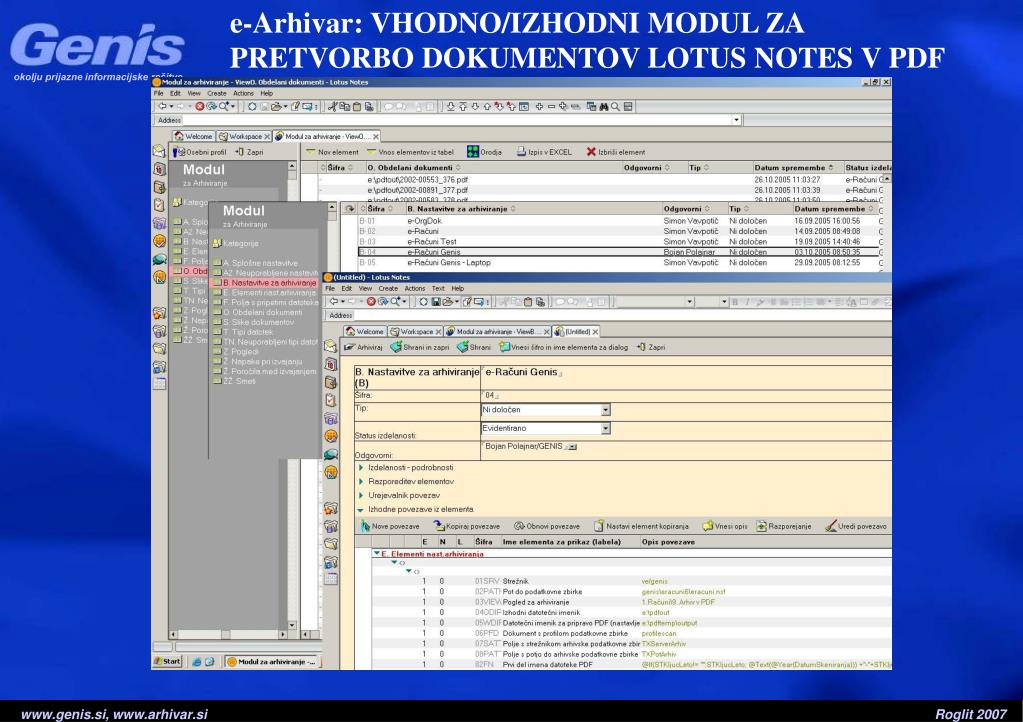The width and height of the screenshot is (1023, 722).
Task: Click Nastavi element kopiranja action
Action: coord(641,526)
